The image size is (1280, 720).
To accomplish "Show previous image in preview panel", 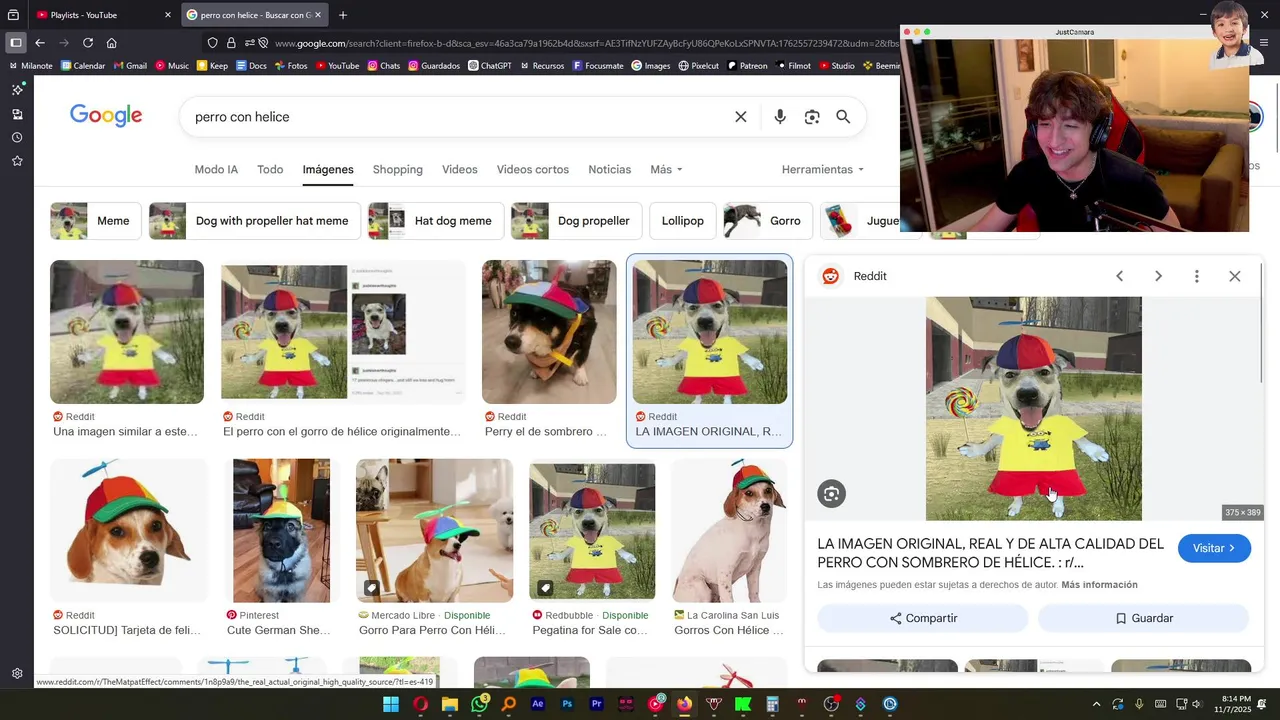I will click(1120, 276).
